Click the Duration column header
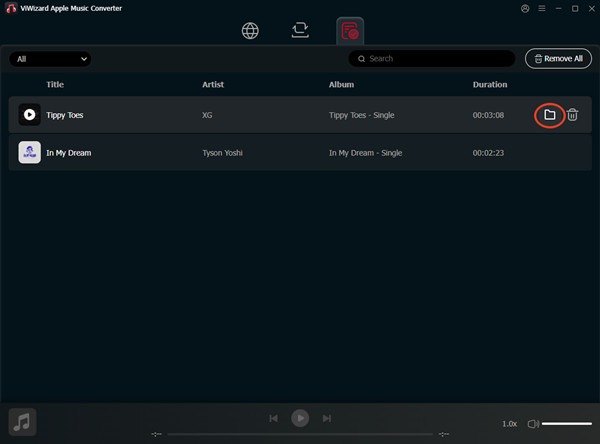The image size is (600, 444). 490,85
